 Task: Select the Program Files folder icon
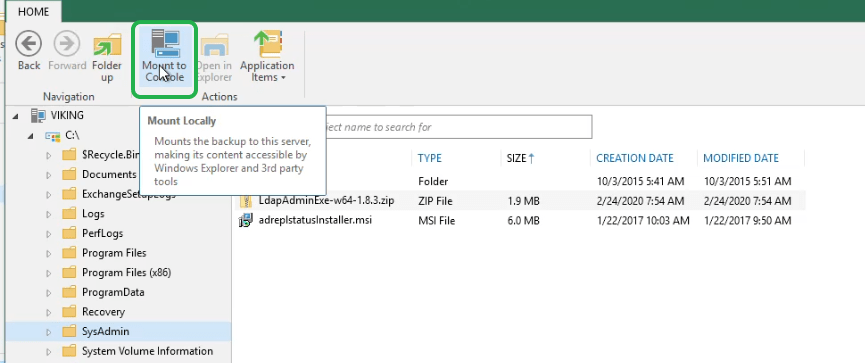[69, 253]
